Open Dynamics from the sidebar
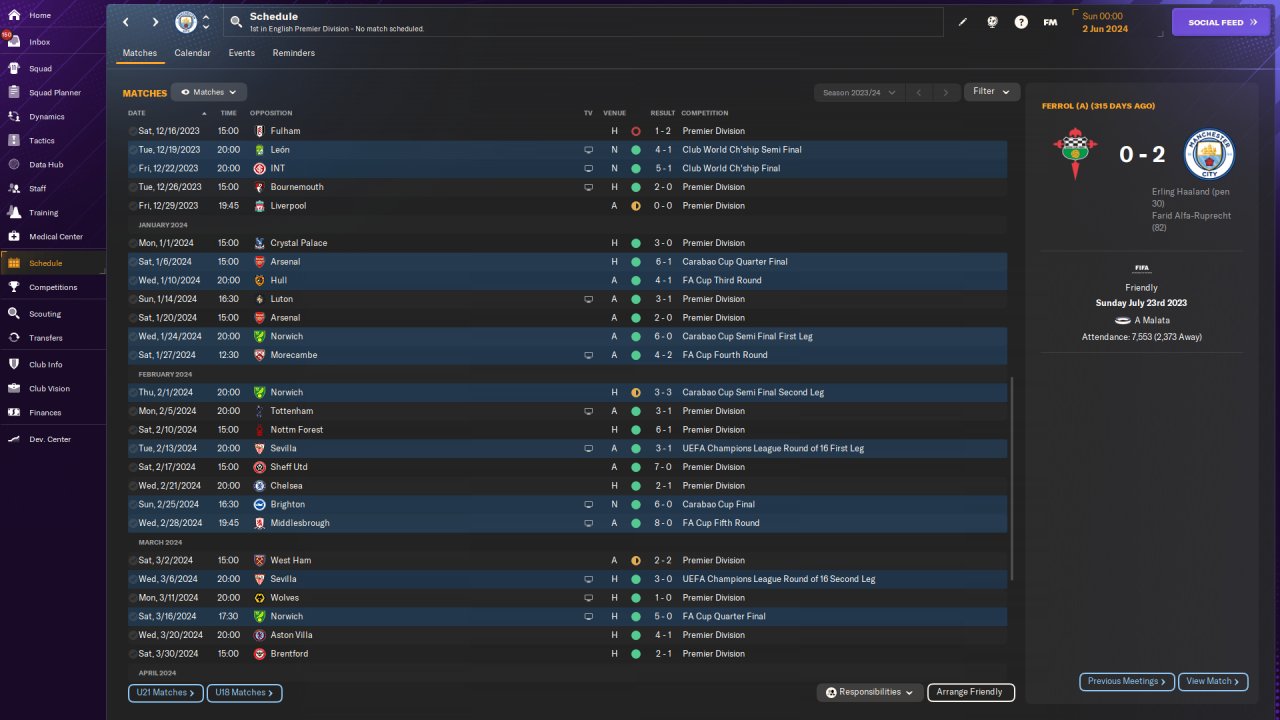The image size is (1280, 720). click(x=53, y=117)
